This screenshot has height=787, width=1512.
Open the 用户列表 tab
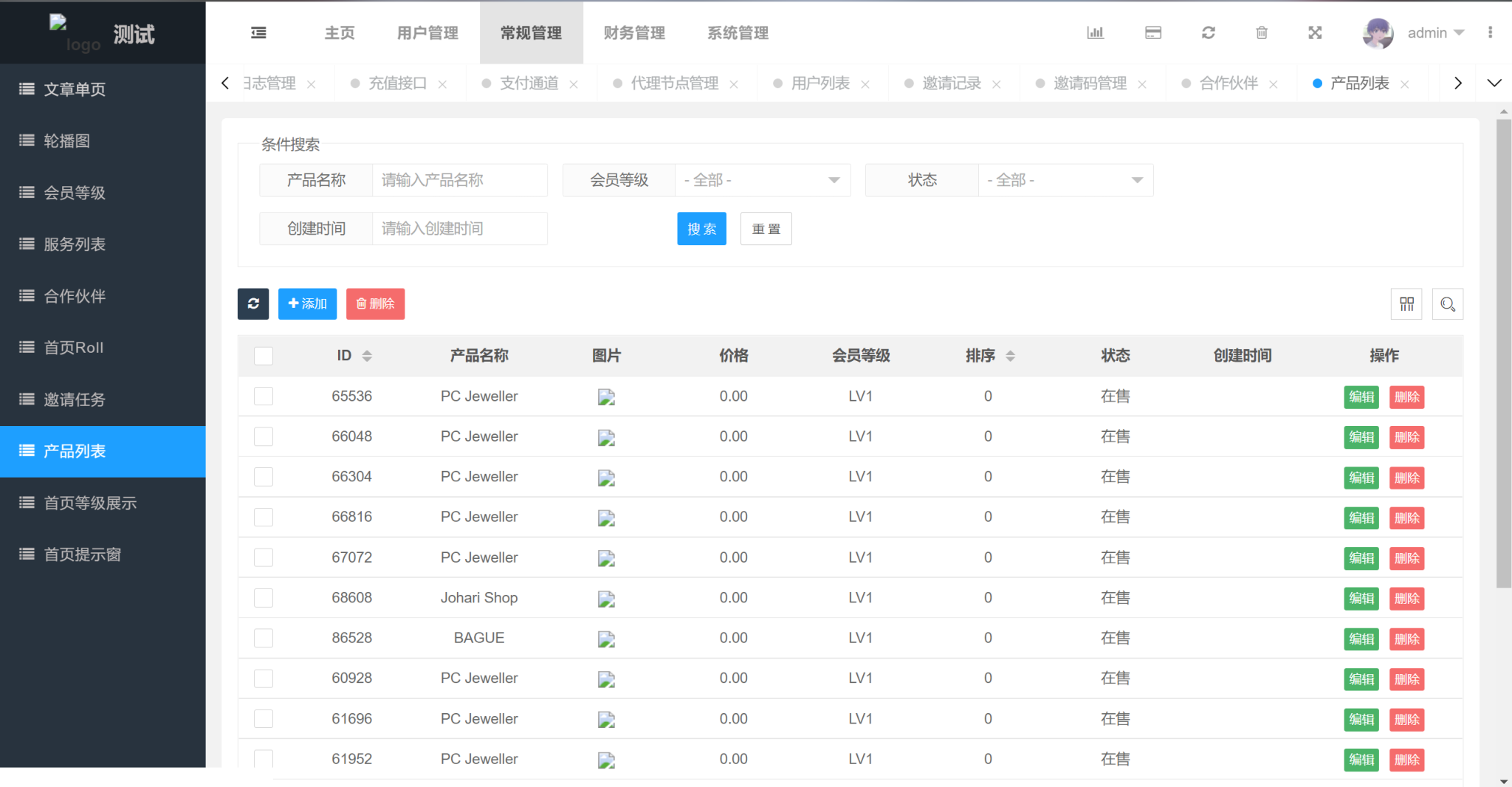coord(820,83)
